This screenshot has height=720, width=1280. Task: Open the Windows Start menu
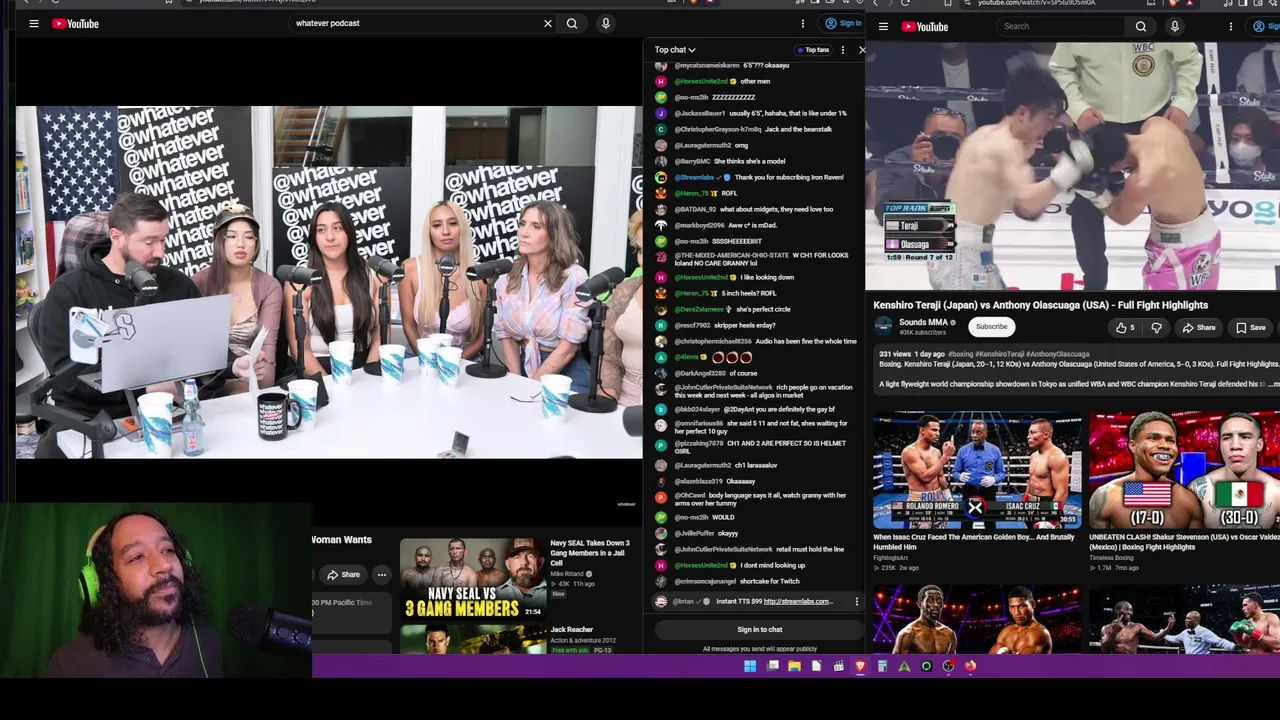tap(750, 666)
